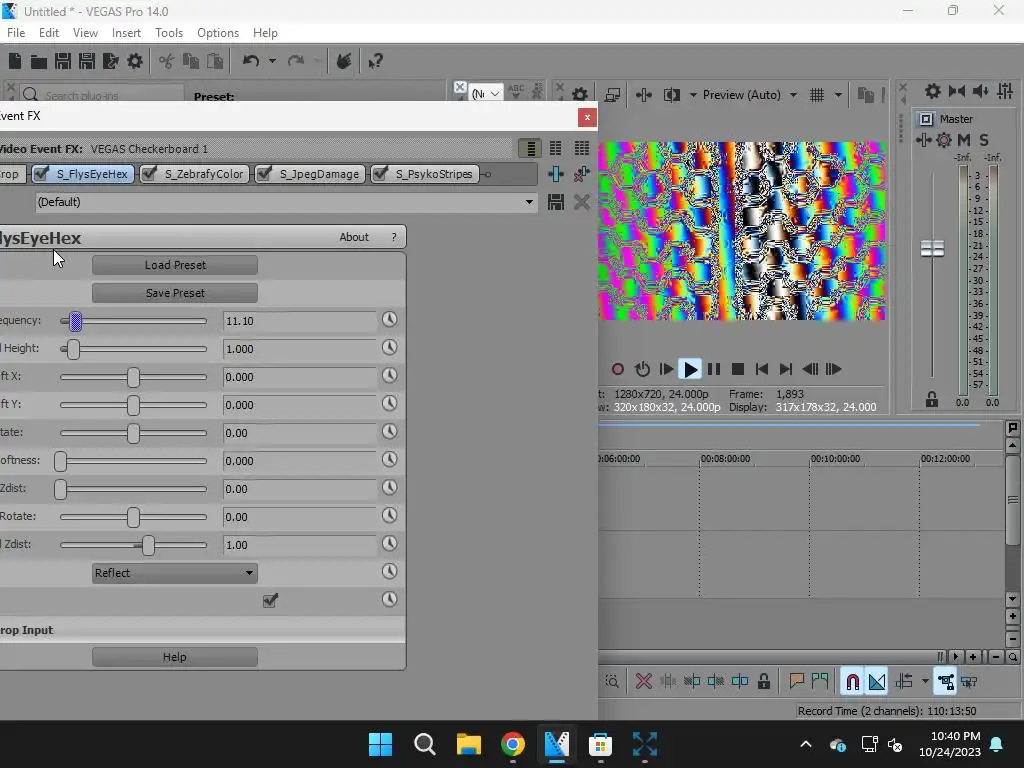Screen dimensions: 1024x768
Task: Open preview Project Video Properties gear
Action: (x=579, y=95)
